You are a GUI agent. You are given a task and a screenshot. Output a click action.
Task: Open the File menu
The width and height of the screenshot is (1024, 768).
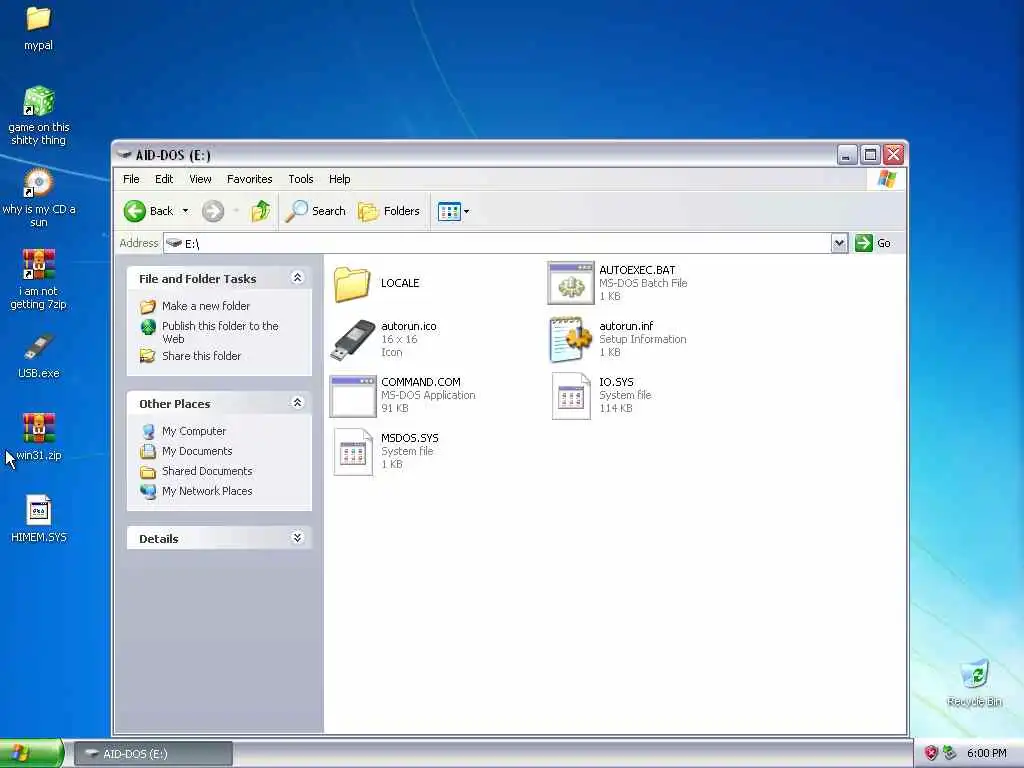[x=131, y=179]
